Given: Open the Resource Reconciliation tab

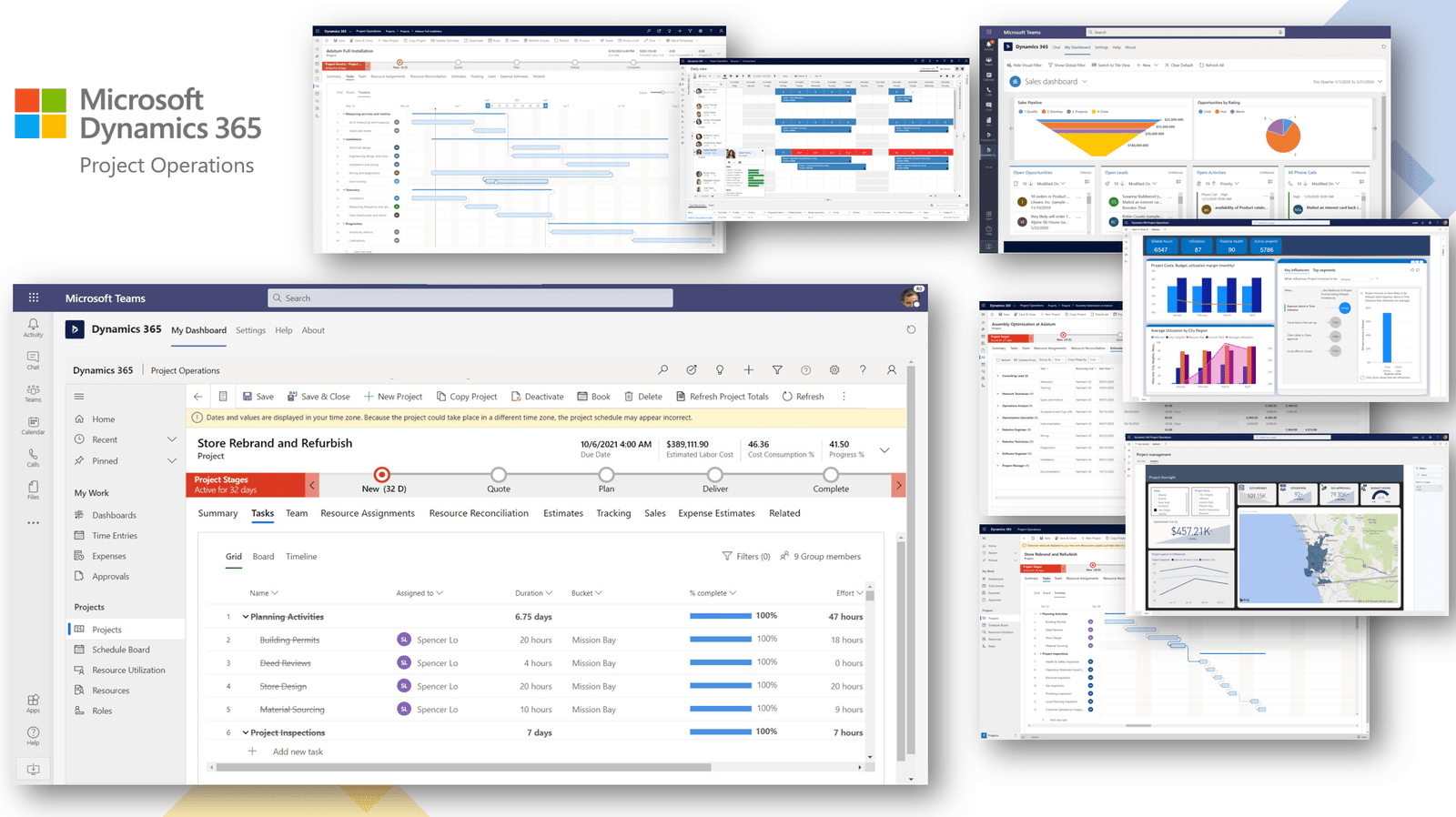Looking at the screenshot, I should (479, 513).
